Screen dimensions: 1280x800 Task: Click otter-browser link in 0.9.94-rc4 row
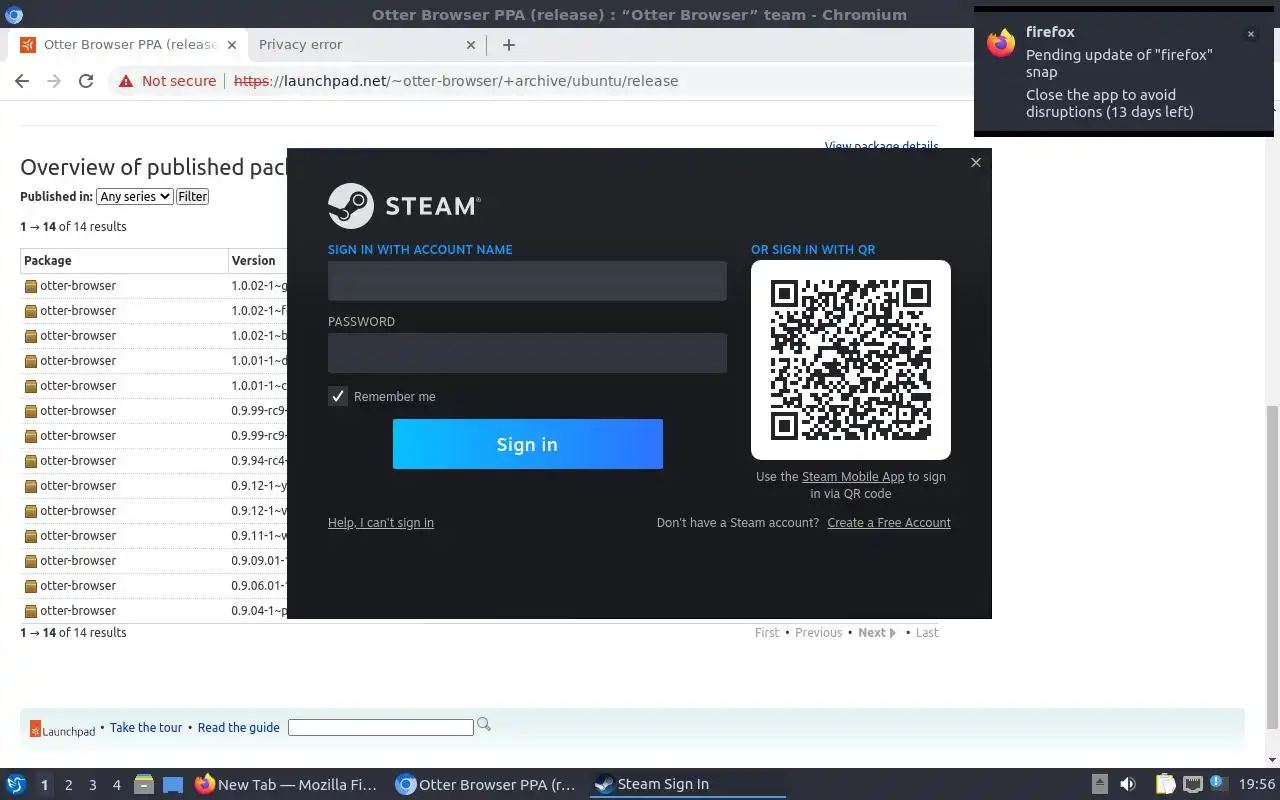(78, 461)
